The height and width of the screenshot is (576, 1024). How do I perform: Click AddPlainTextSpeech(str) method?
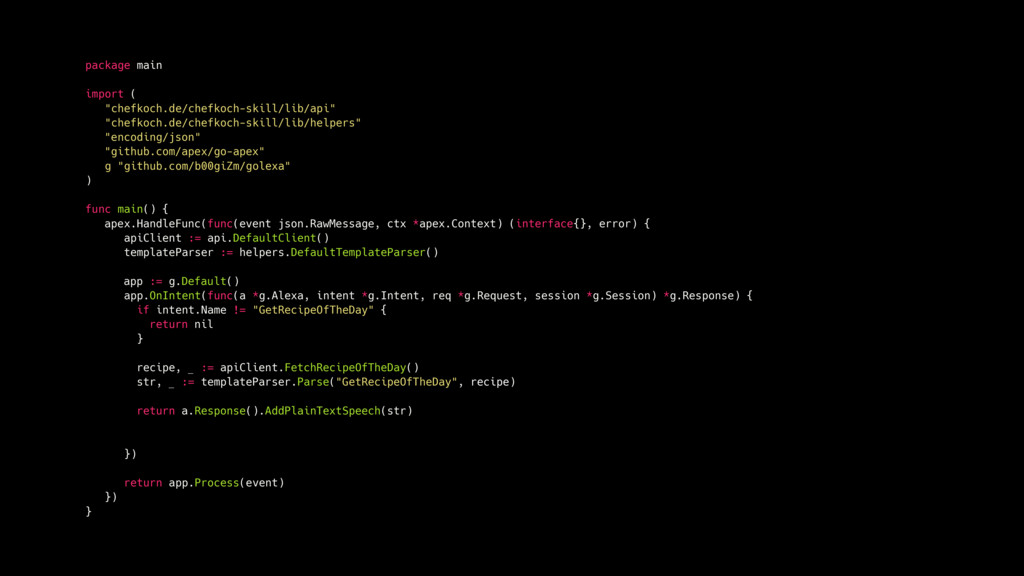tap(338, 411)
